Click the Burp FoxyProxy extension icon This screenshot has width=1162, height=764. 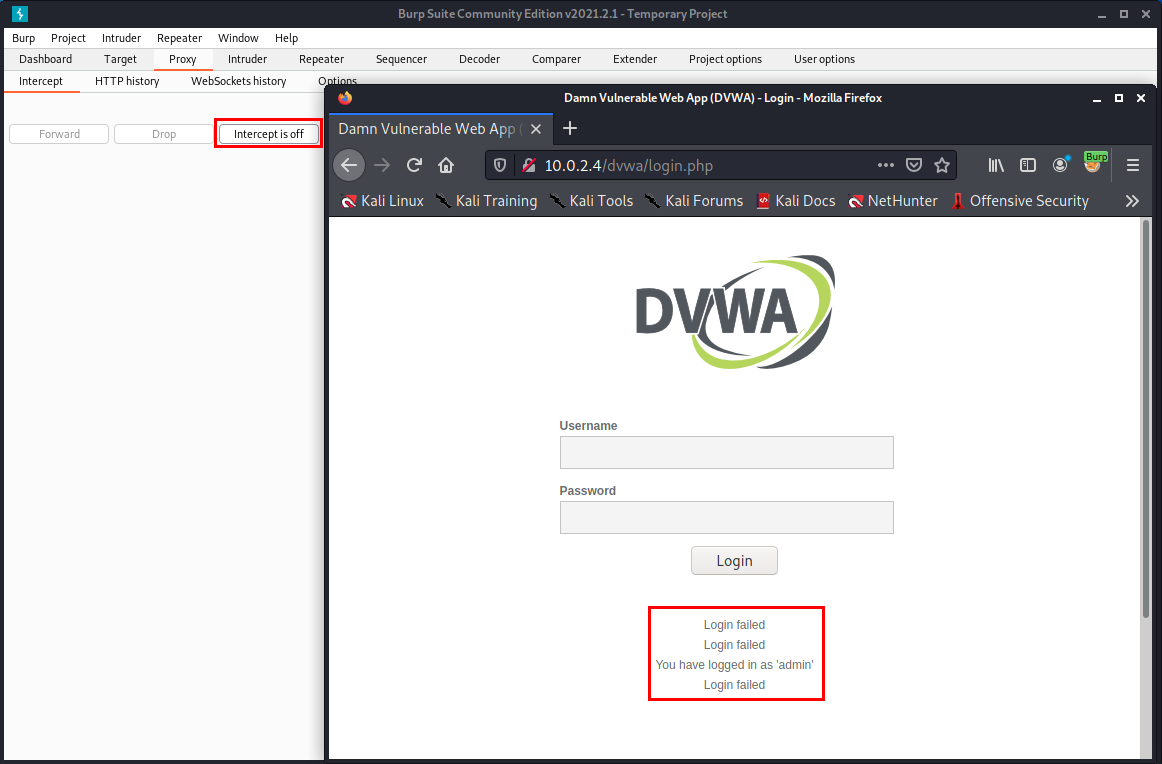point(1094,163)
